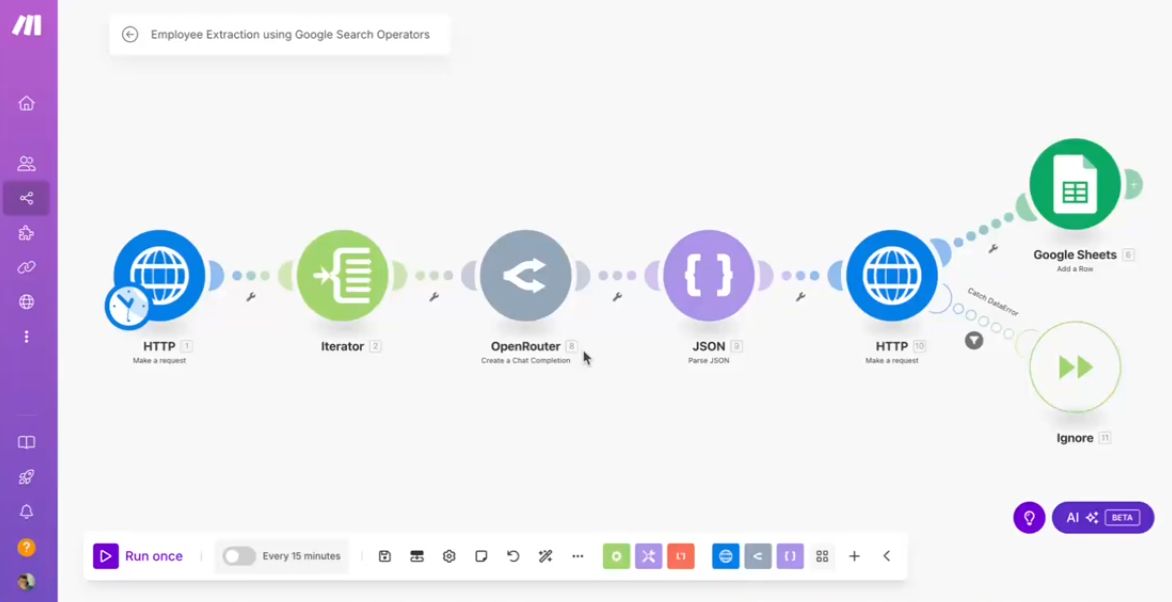Add a favorite with the plus icon

tap(854, 556)
